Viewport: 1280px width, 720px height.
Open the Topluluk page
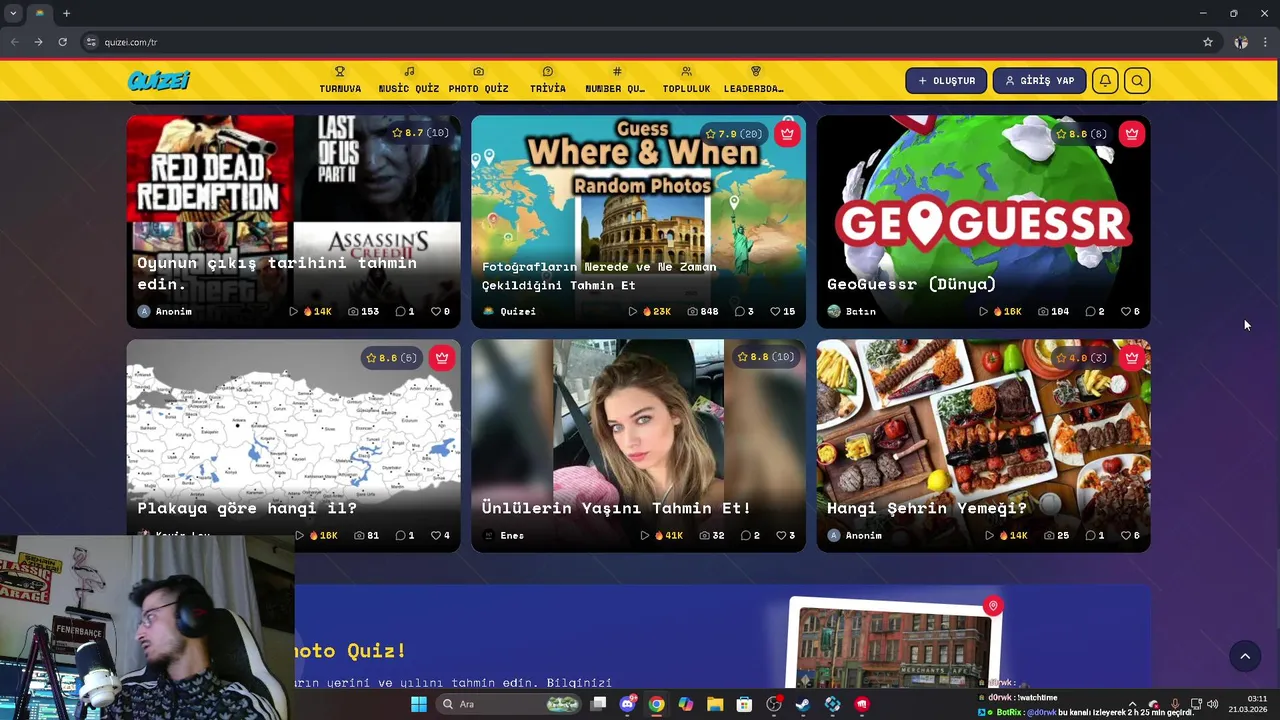pyautogui.click(x=686, y=80)
